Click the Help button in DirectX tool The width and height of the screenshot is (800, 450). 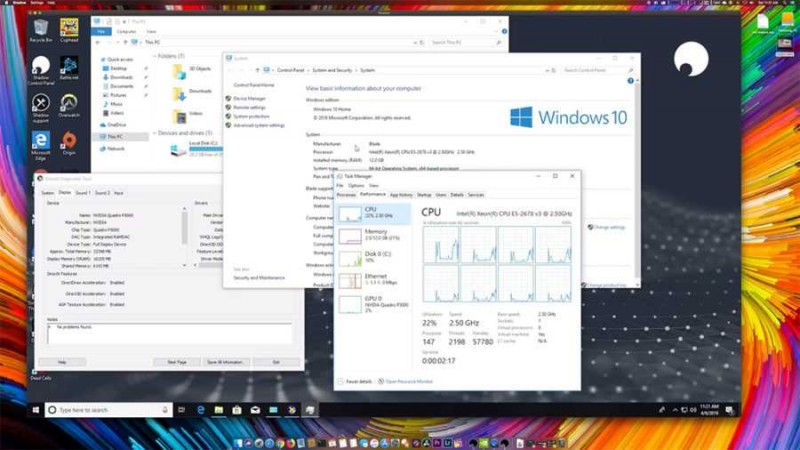tap(62, 362)
